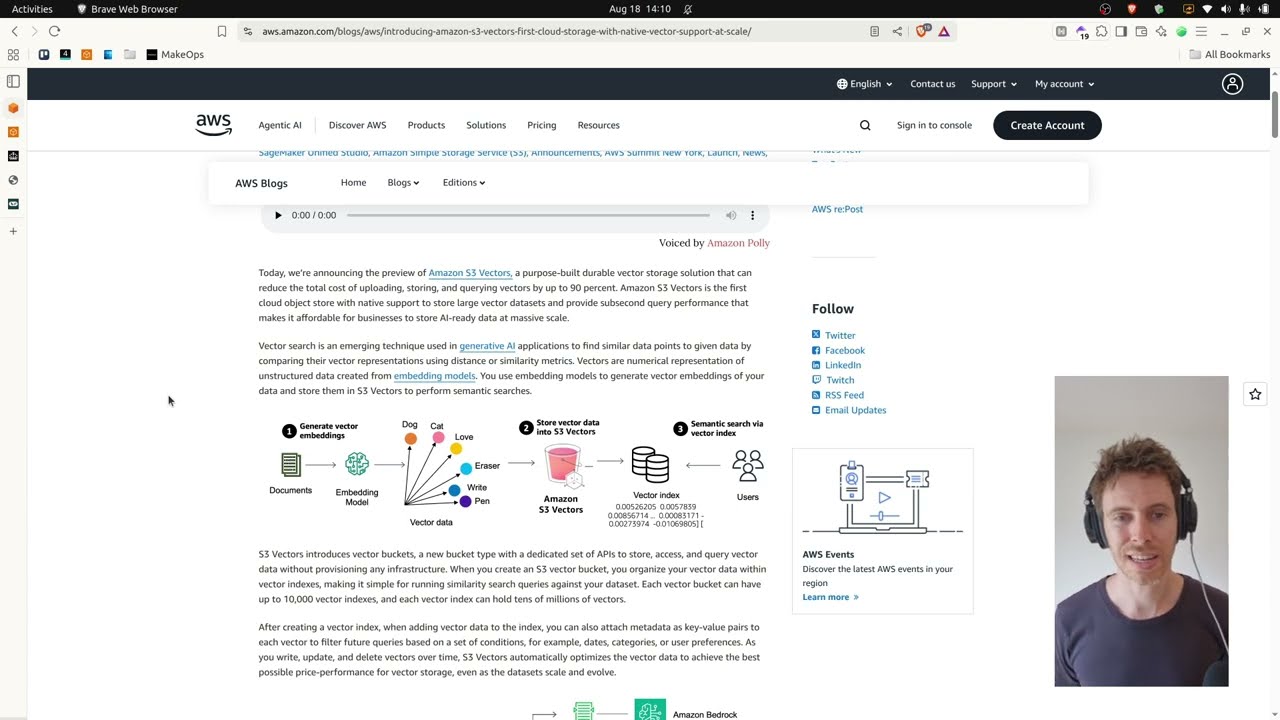The width and height of the screenshot is (1280, 720).
Task: Open reader mode icon in address bar
Action: pos(874,31)
